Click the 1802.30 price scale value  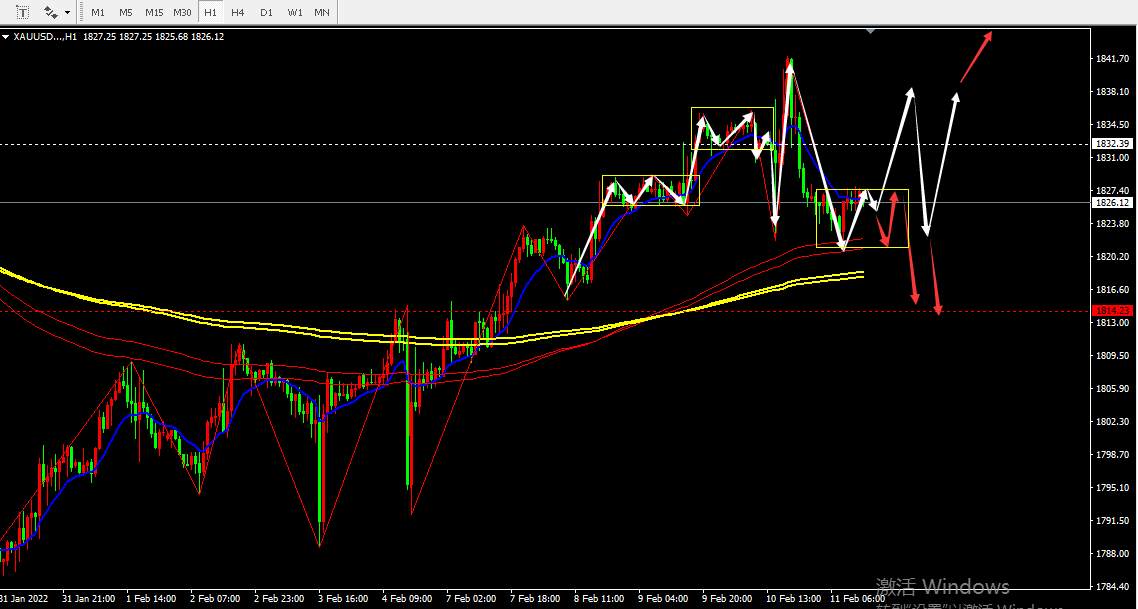pos(1111,422)
